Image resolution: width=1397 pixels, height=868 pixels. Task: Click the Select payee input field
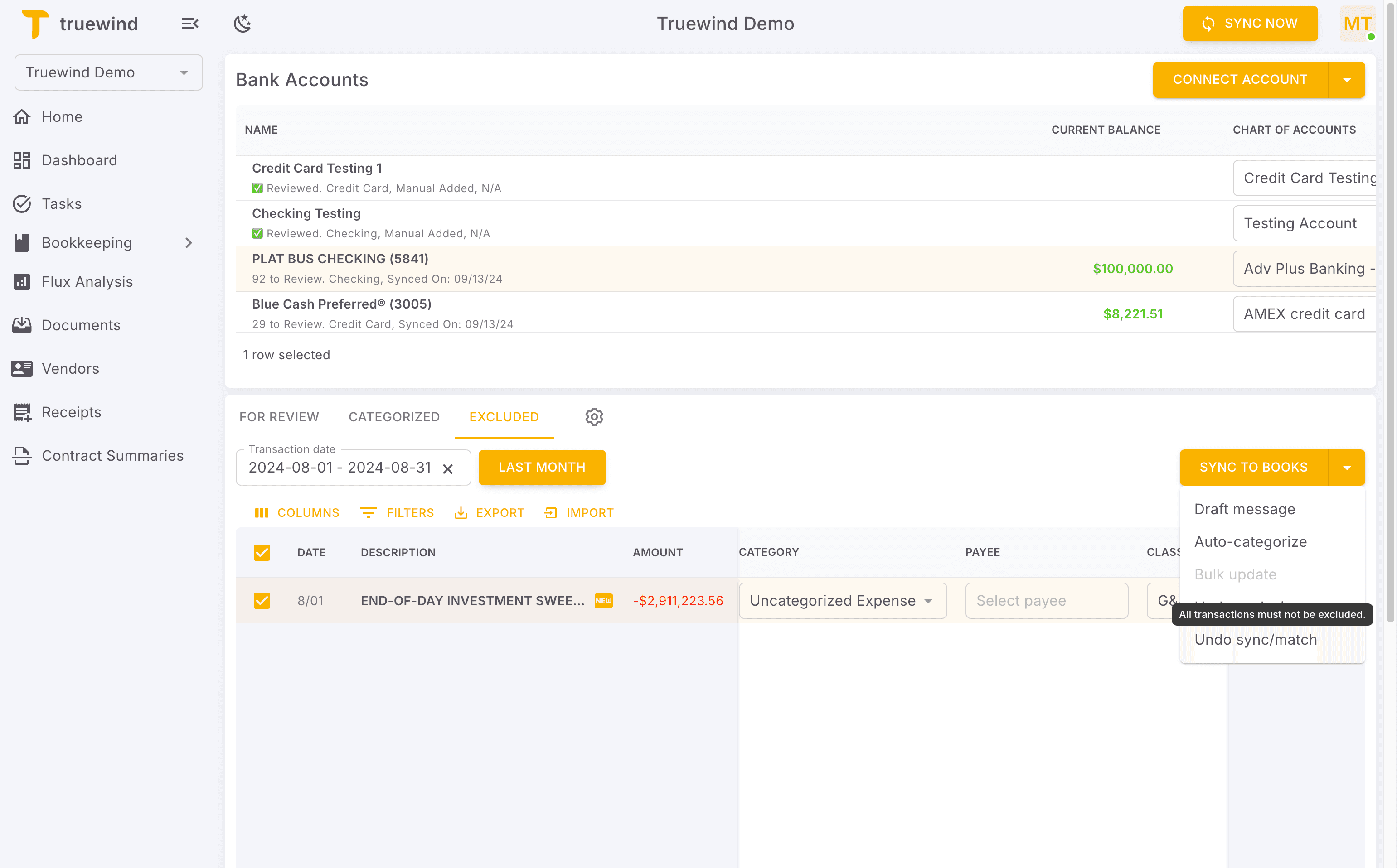pos(1046,600)
